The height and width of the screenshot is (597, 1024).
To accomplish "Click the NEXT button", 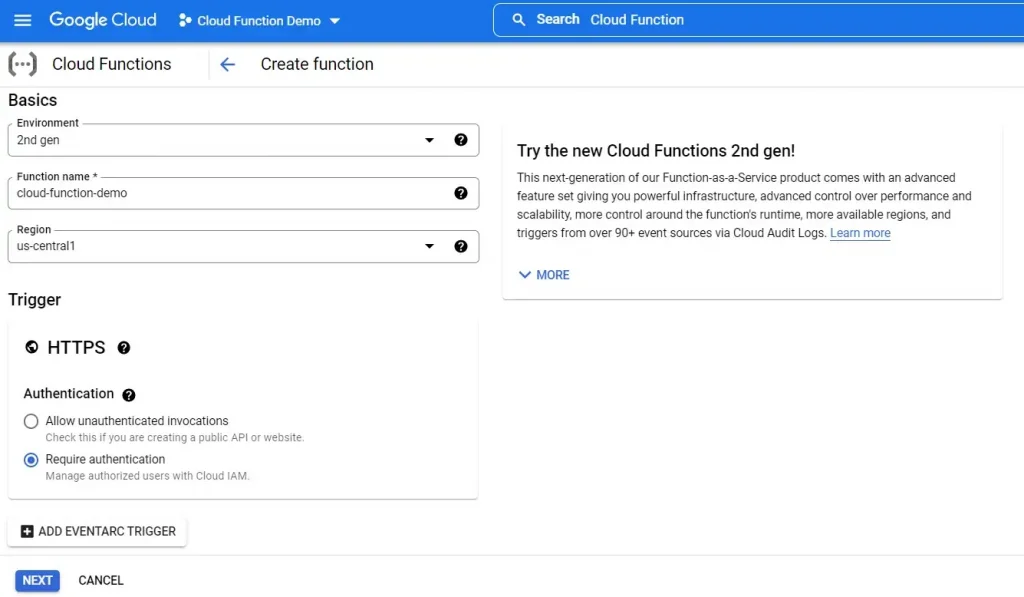I will click(37, 581).
